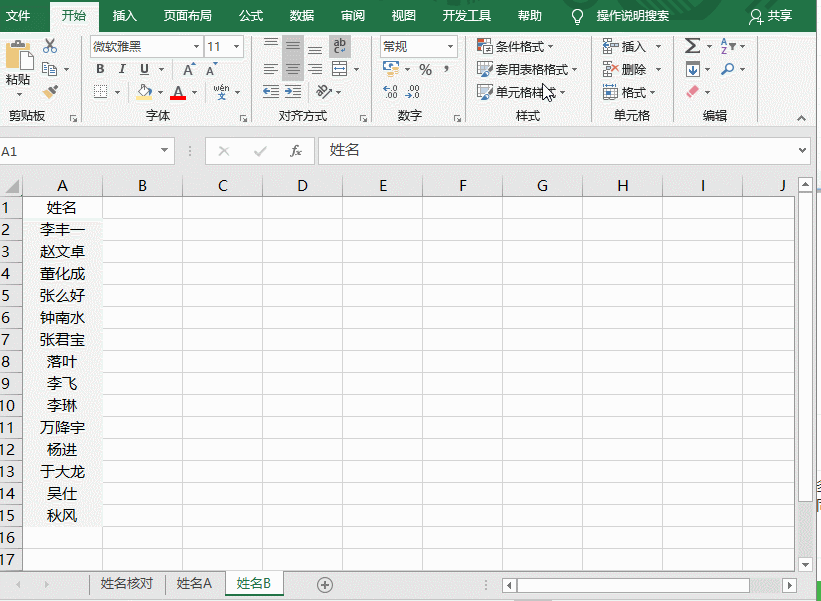Open the number format dropdown 常规

[450, 47]
